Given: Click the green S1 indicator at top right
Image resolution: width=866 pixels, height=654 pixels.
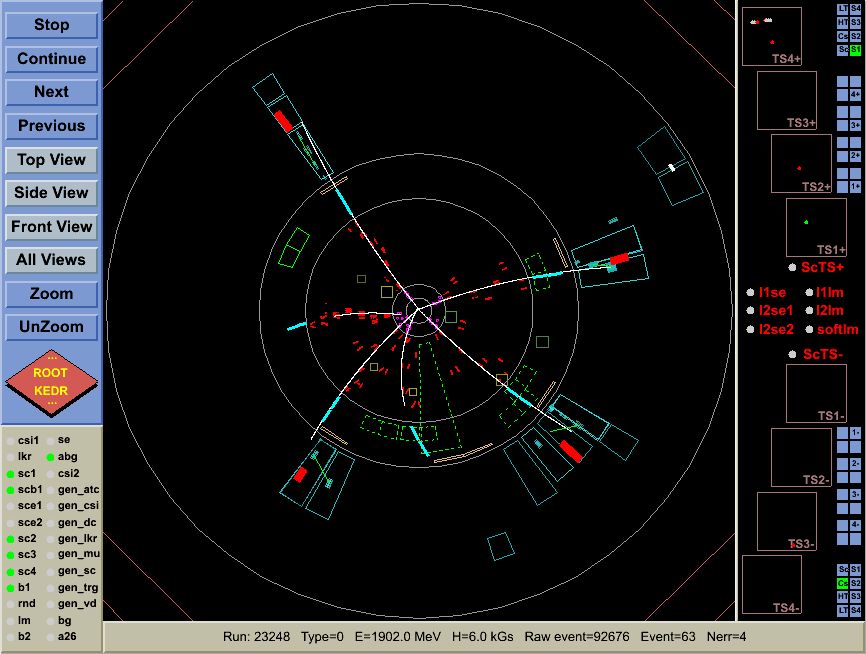Looking at the screenshot, I should tap(855, 49).
